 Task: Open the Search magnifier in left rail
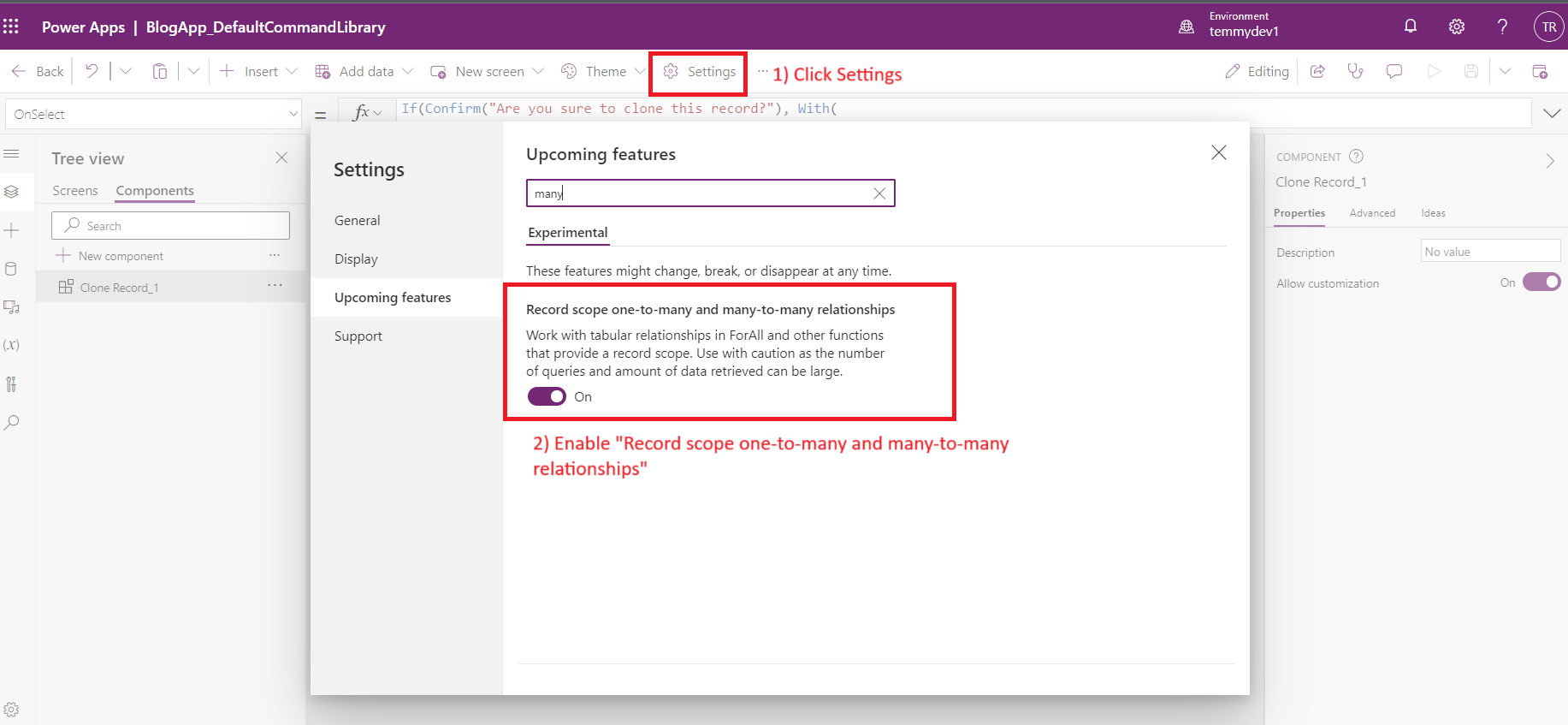click(11, 422)
